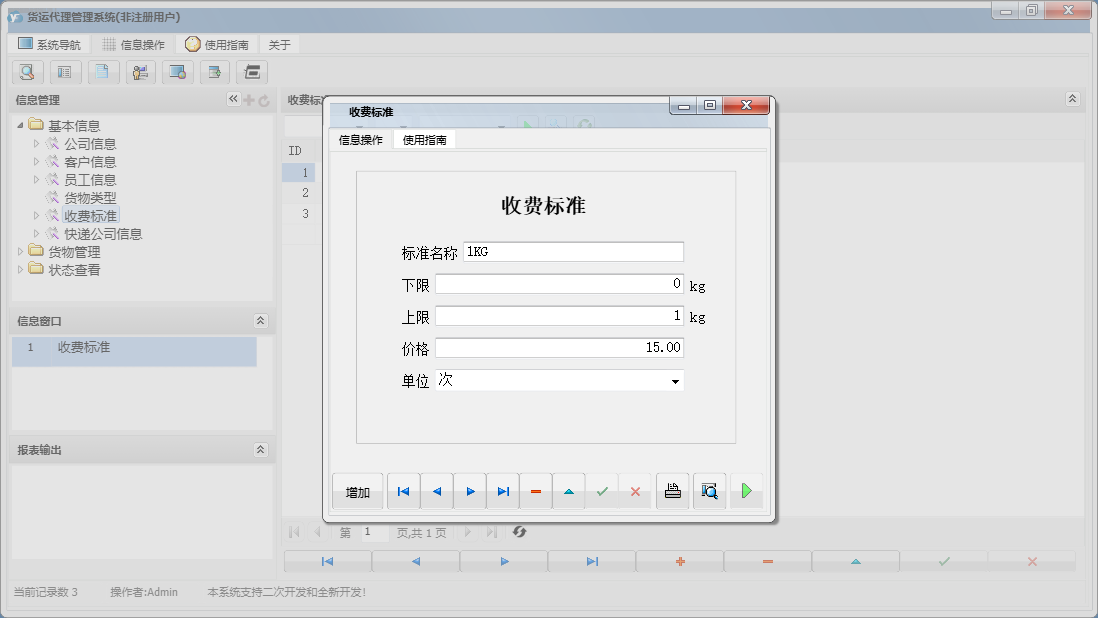
Task: Click the refresh icon in the pager bar
Action: 518,533
